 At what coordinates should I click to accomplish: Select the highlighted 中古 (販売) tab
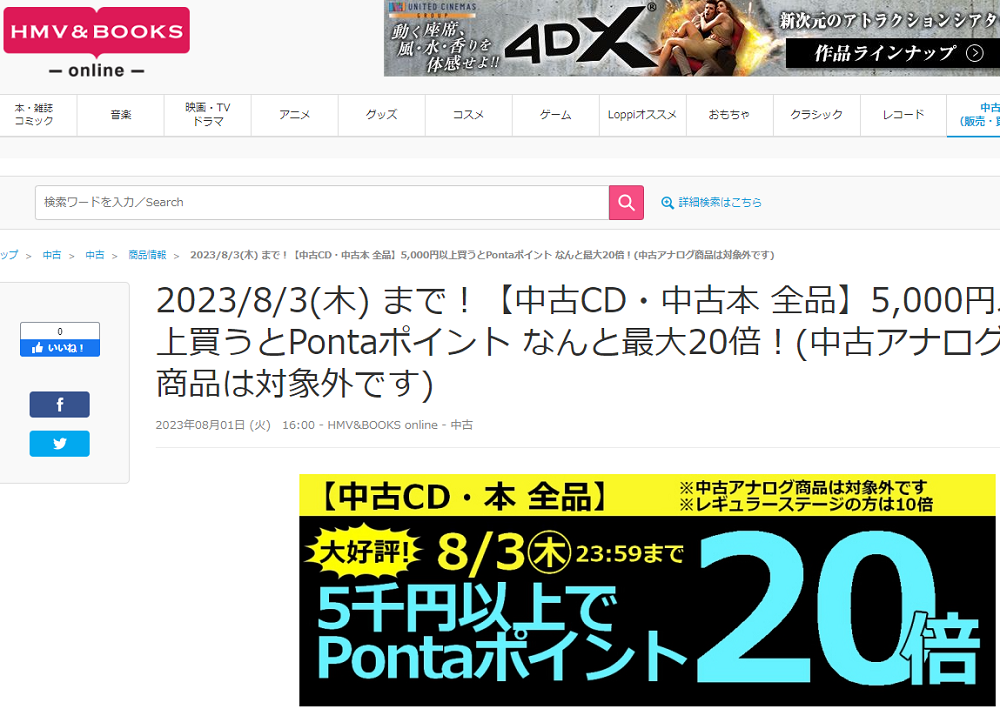(x=974, y=115)
